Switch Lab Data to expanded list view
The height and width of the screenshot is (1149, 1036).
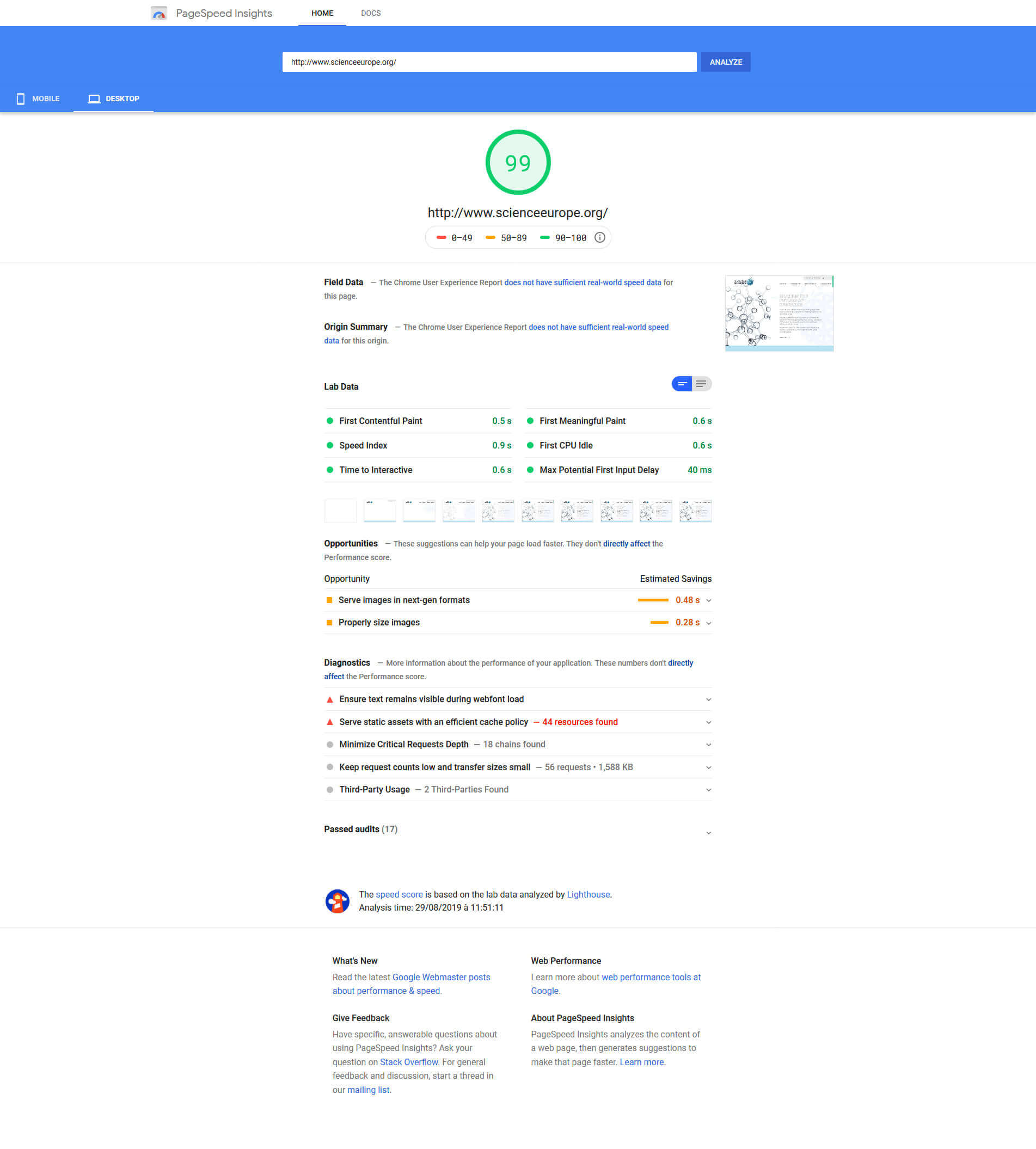[701, 384]
